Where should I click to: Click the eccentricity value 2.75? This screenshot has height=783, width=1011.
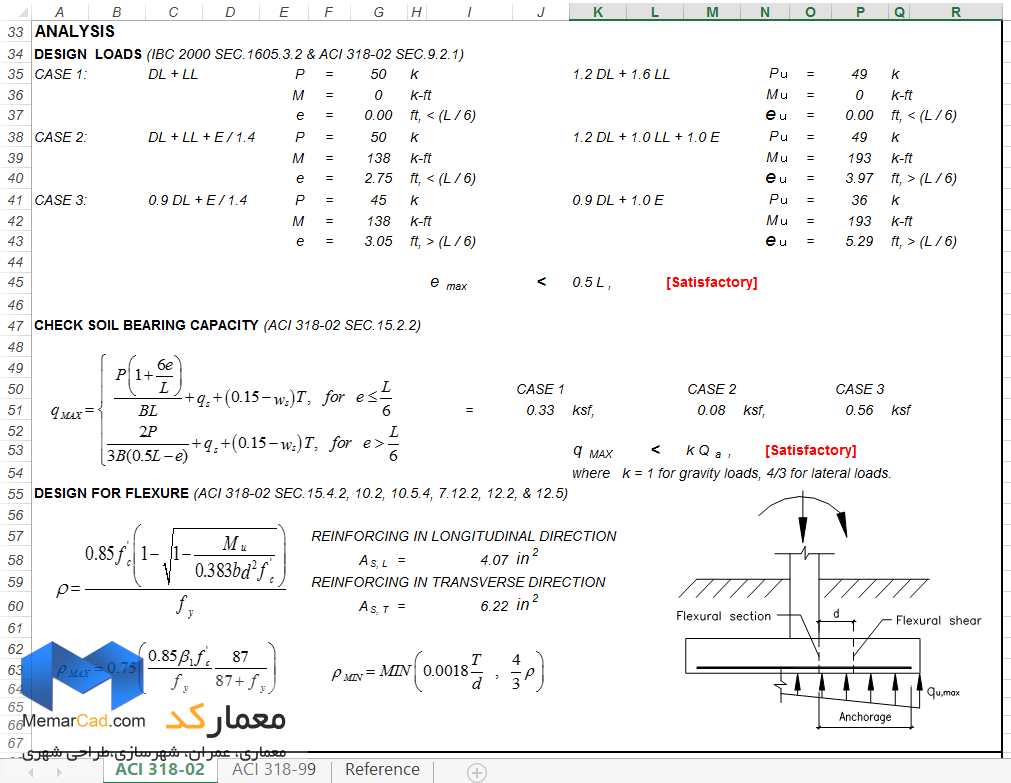(x=378, y=179)
